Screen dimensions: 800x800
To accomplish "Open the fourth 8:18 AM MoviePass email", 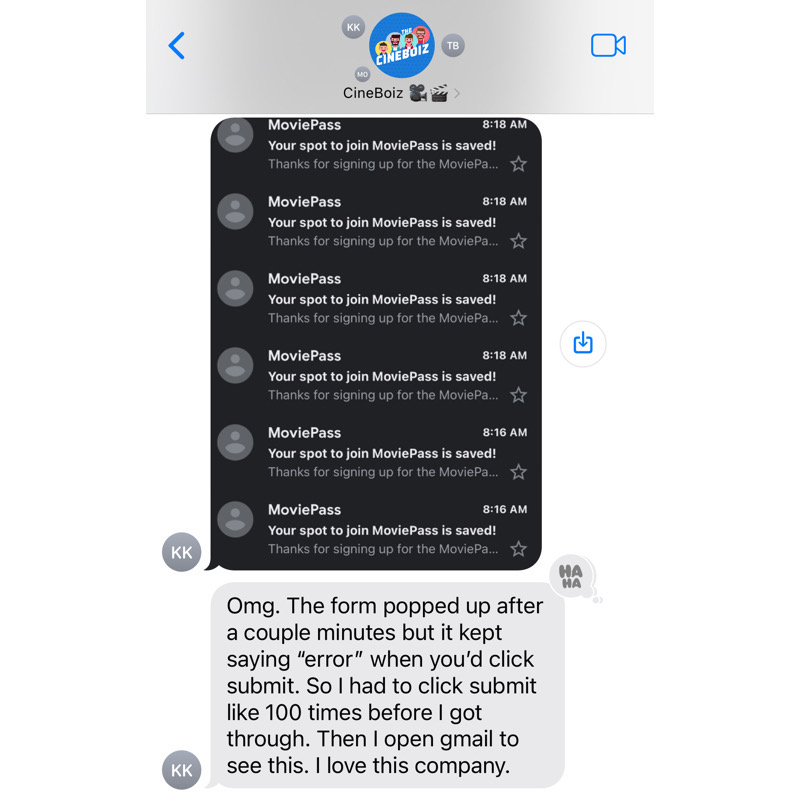I will [x=376, y=376].
